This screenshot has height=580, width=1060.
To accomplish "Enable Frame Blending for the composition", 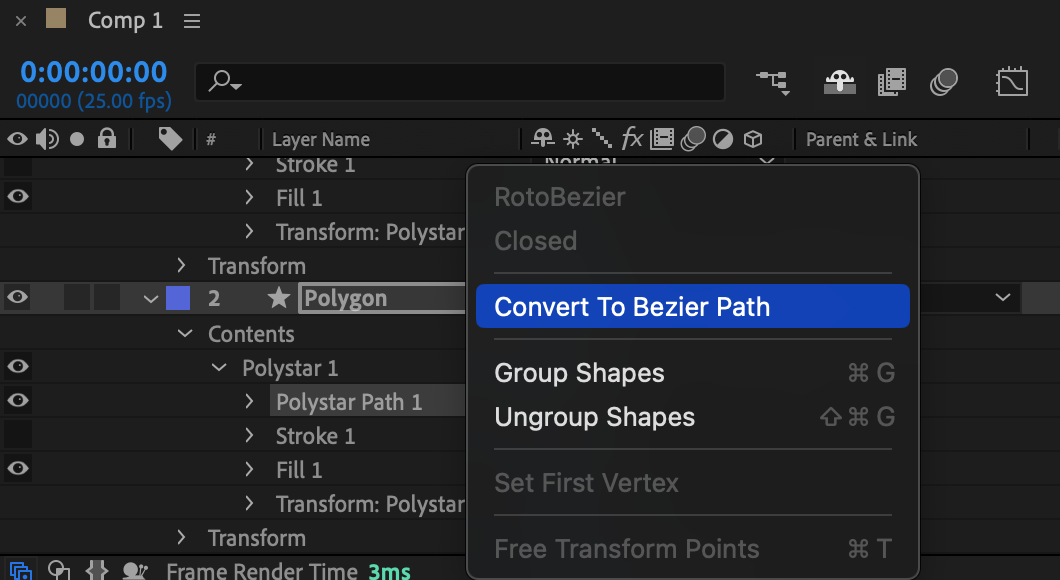I will click(x=892, y=82).
